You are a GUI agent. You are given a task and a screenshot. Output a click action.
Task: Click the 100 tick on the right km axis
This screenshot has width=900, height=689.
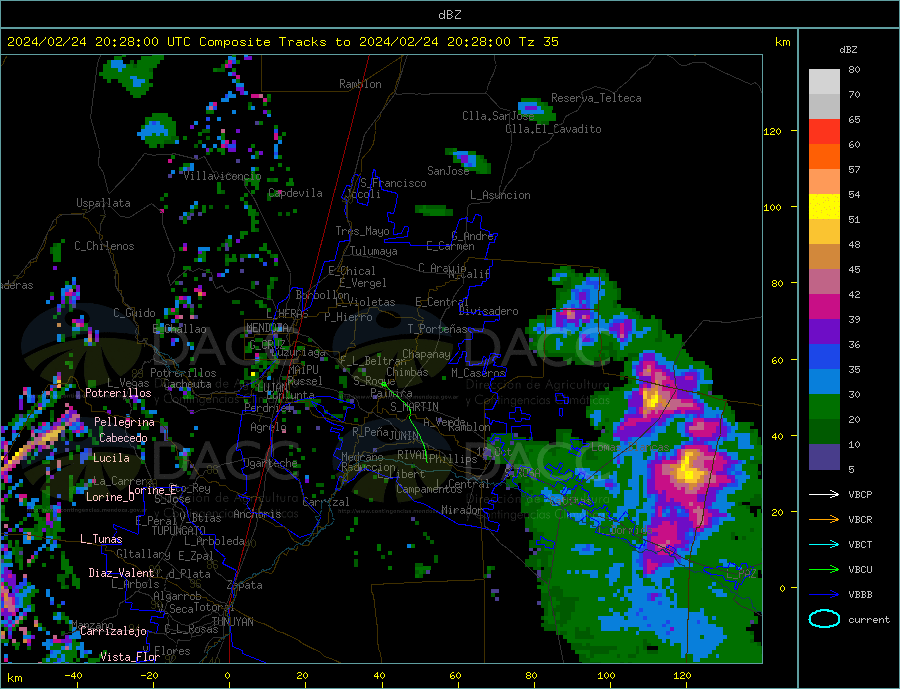point(772,207)
